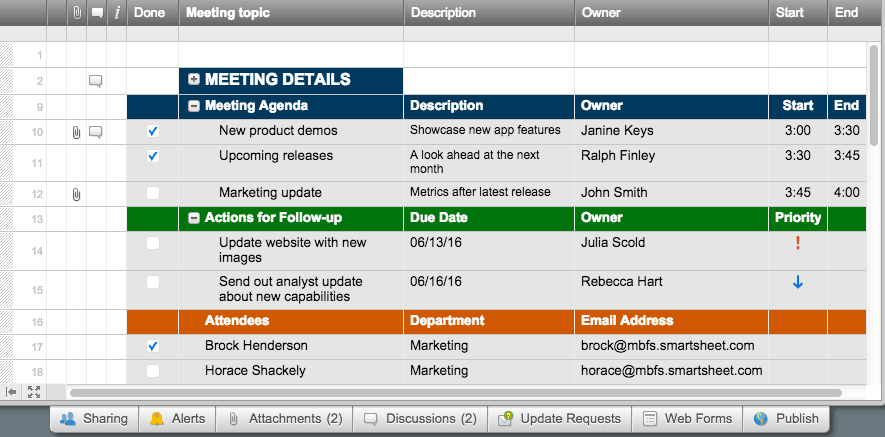
Task: Click the expand to full screen icon
Action: tap(34, 392)
